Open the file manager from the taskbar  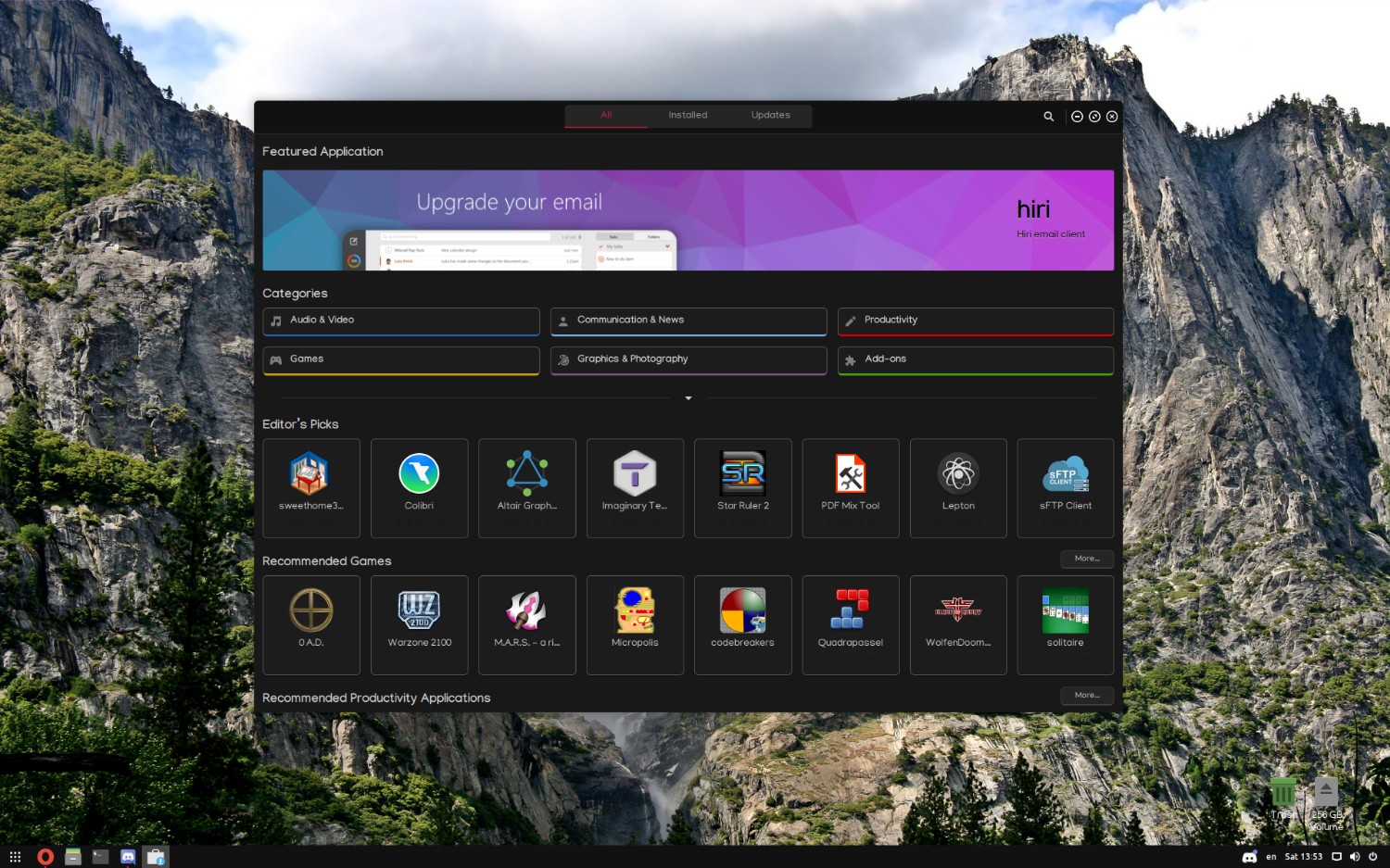tap(73, 857)
